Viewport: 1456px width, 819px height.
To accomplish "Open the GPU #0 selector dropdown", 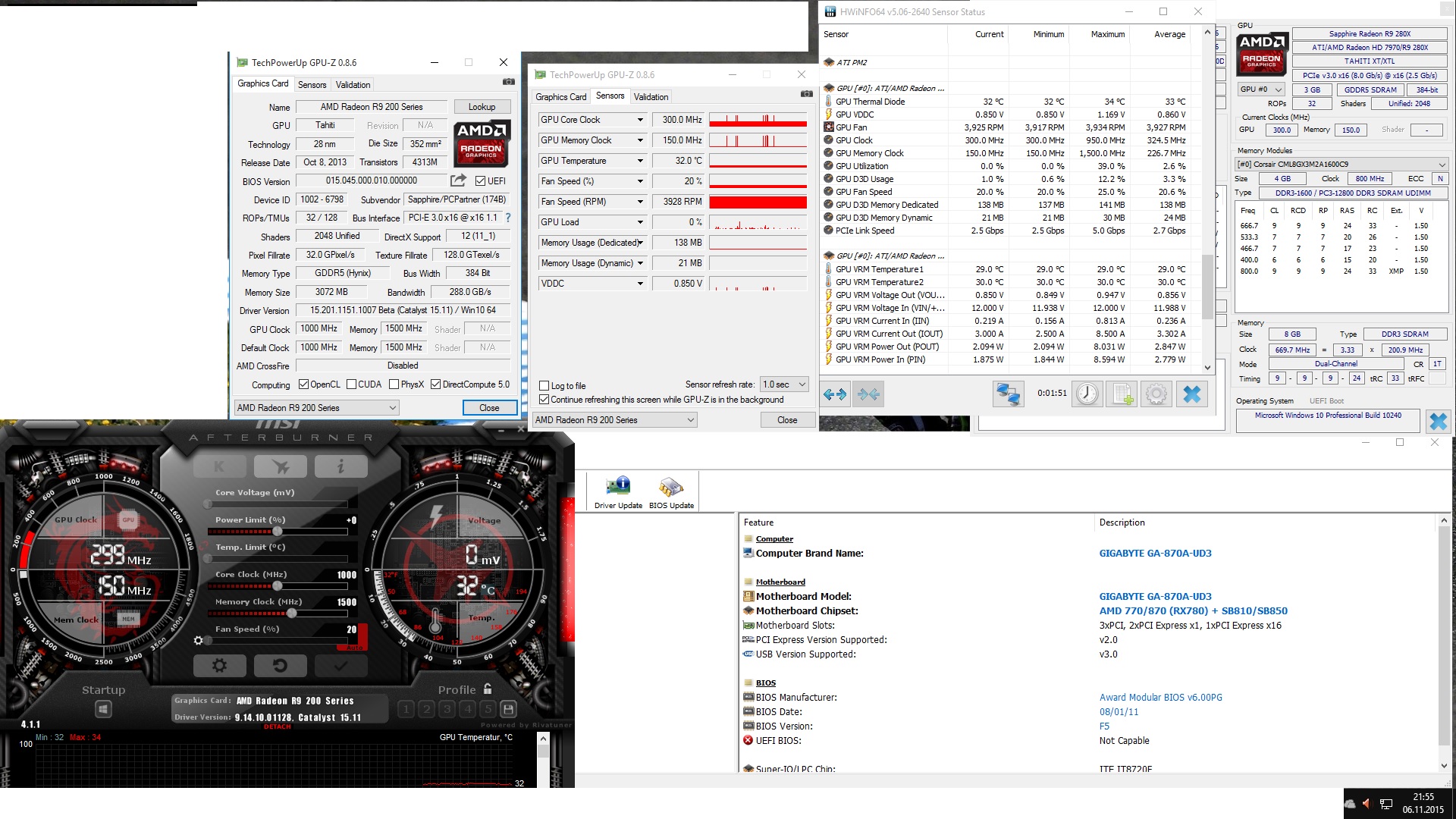I will 1261,89.
